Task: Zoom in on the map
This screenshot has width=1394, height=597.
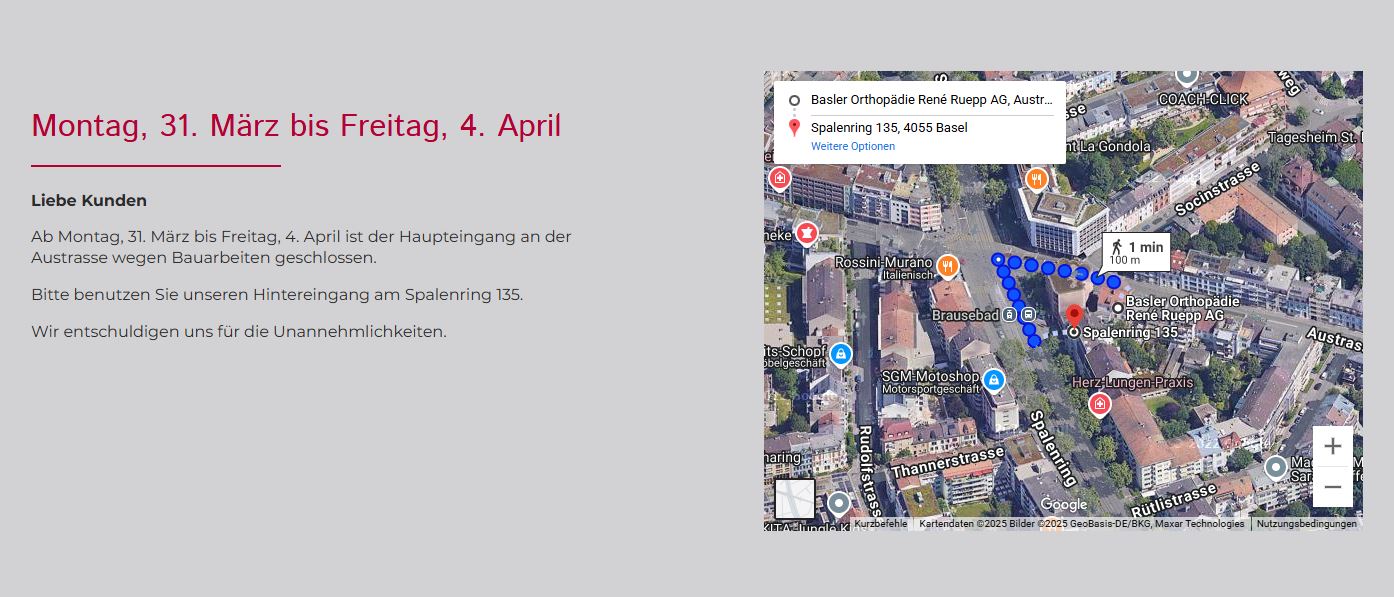Action: (x=1332, y=446)
